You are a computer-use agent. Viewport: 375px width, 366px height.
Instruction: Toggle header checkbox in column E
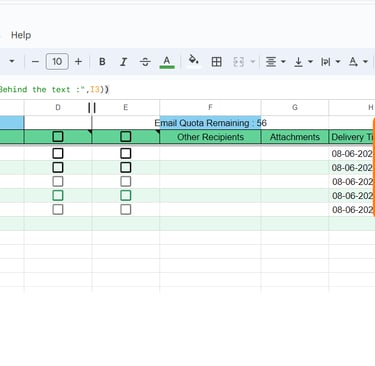point(126,137)
